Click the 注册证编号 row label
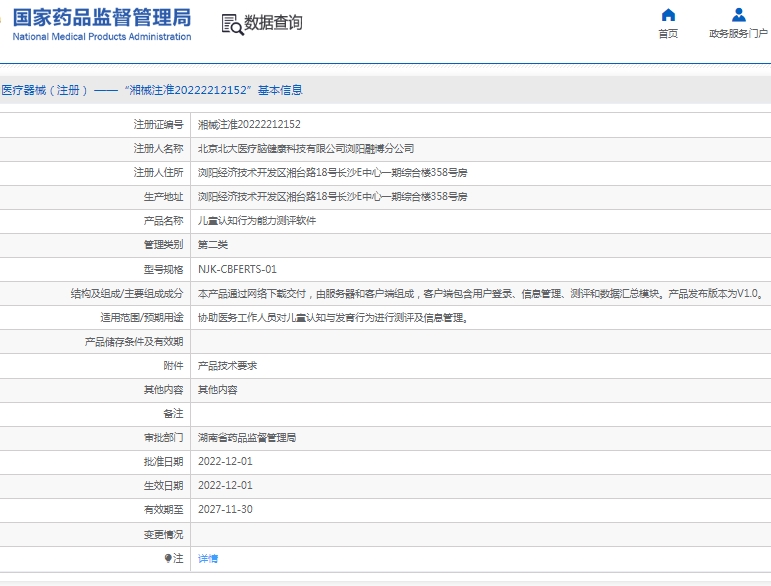This screenshot has height=586, width=771. 158,125
